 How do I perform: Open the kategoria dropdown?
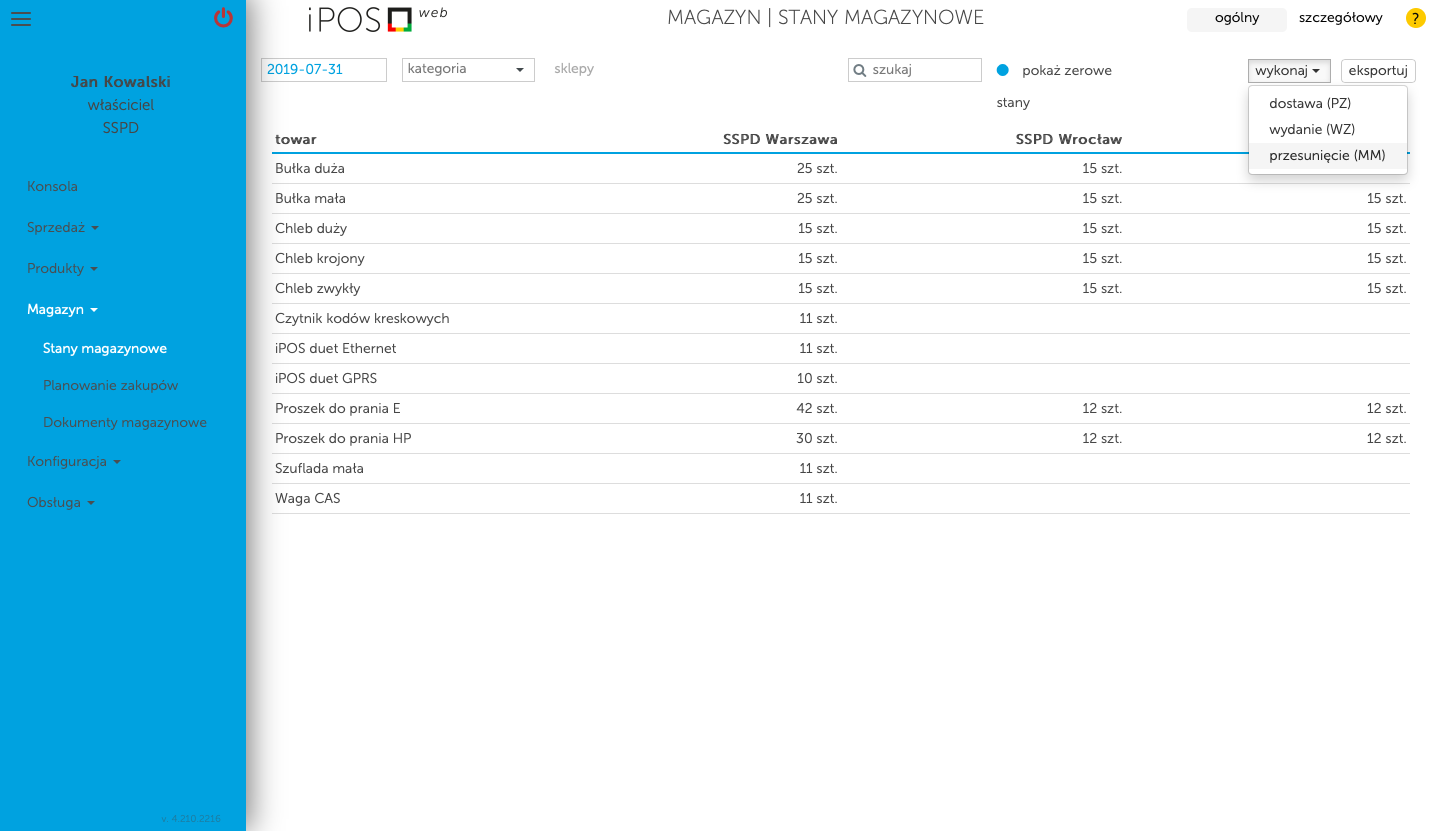(467, 69)
